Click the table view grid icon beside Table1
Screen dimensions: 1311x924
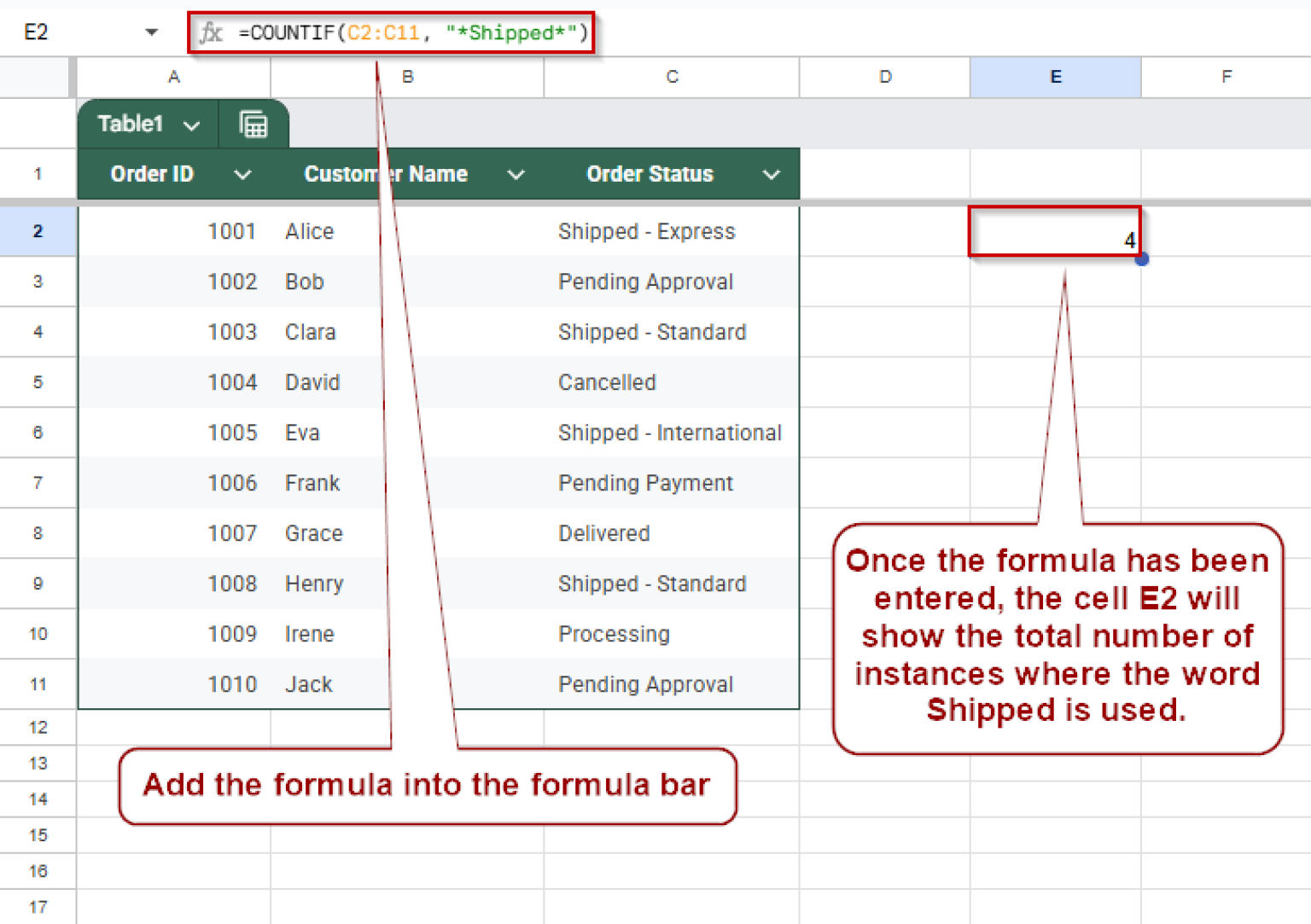[253, 124]
